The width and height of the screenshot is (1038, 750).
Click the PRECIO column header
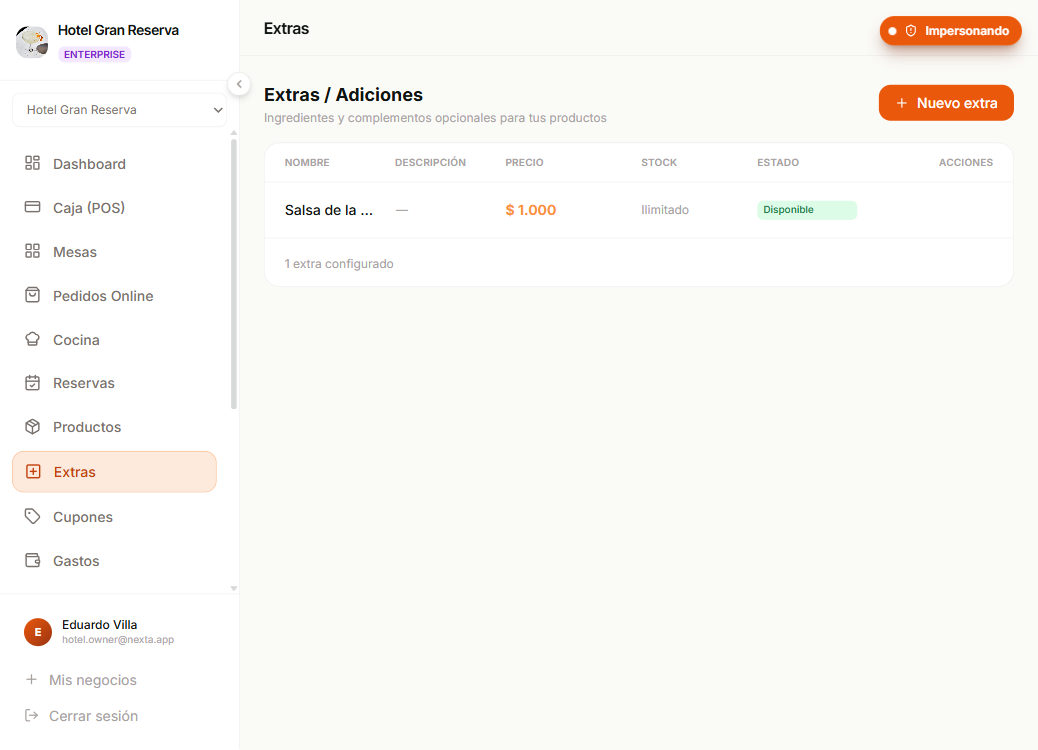point(524,162)
